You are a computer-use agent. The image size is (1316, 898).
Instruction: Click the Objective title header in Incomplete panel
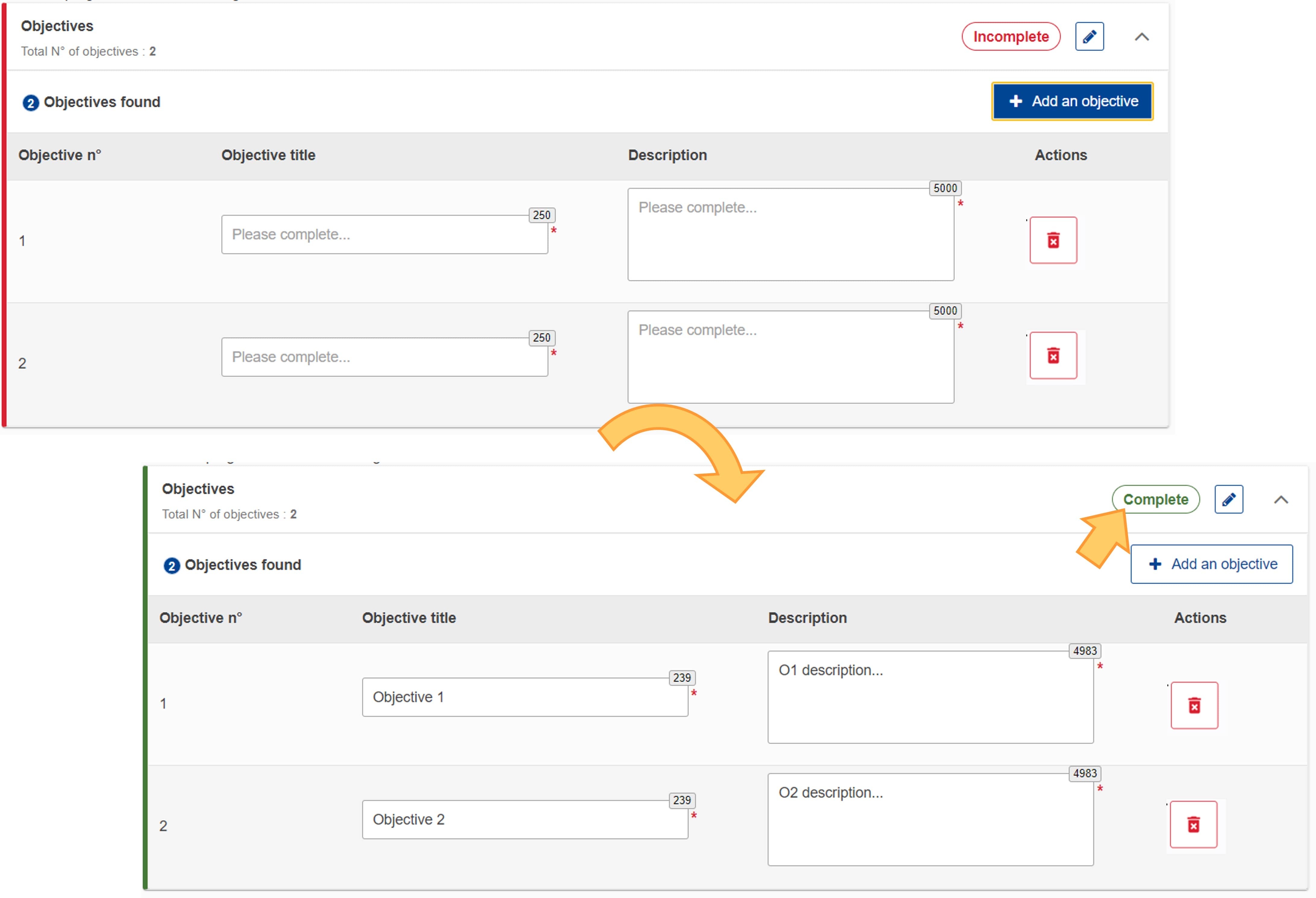click(268, 155)
